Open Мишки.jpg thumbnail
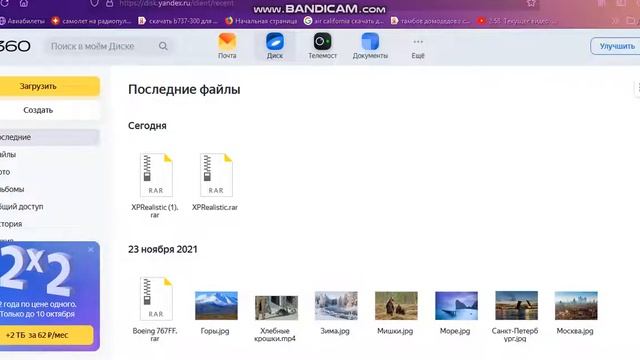This screenshot has height=360, width=640. [396, 305]
